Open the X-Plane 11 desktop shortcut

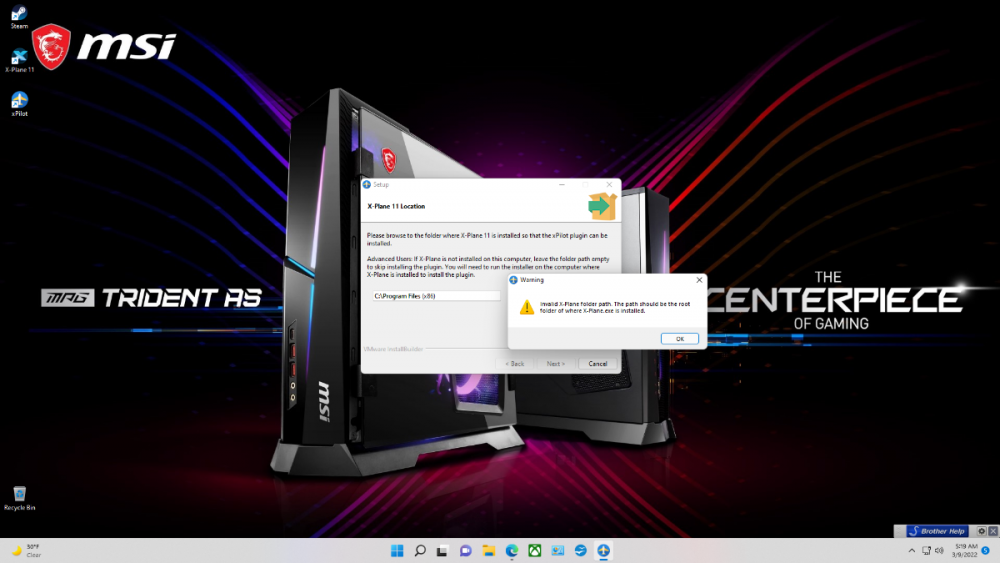pyautogui.click(x=19, y=61)
